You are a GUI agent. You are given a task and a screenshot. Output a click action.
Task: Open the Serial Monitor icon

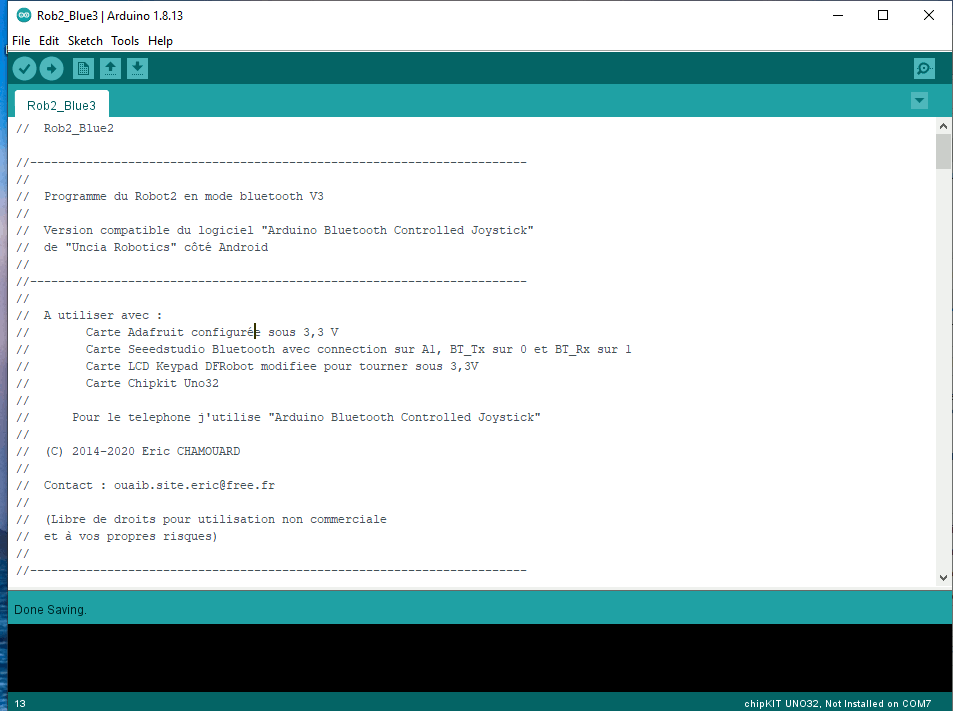coord(924,69)
